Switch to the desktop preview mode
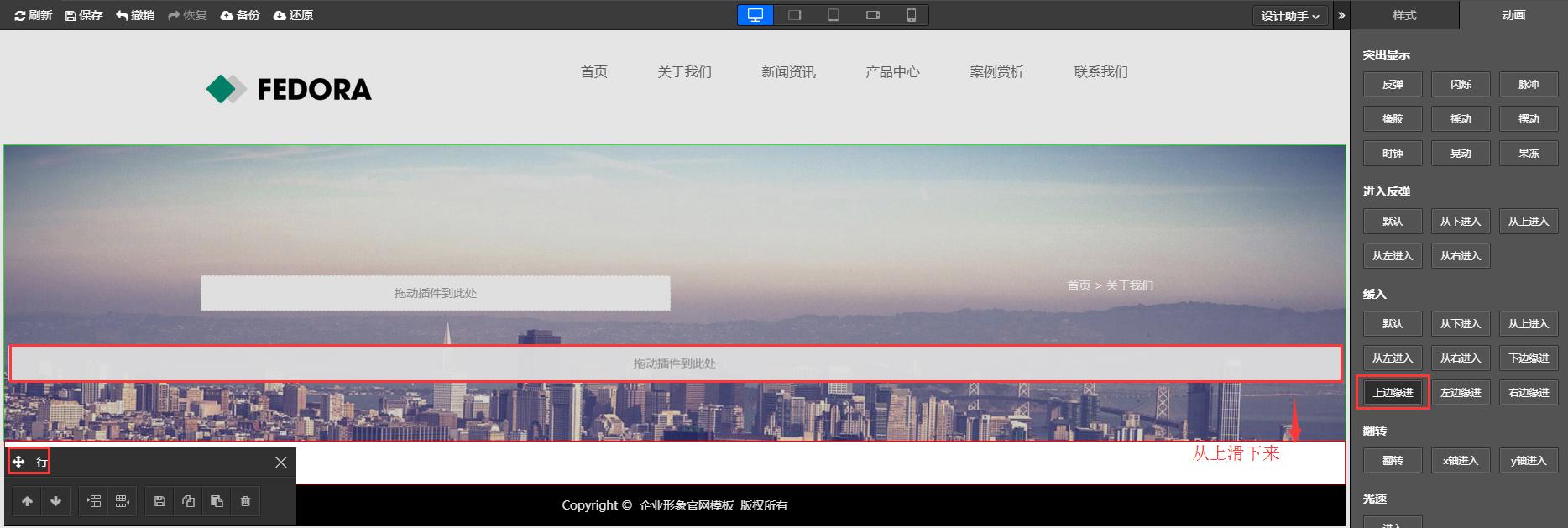The height and width of the screenshot is (528, 1568). [755, 15]
